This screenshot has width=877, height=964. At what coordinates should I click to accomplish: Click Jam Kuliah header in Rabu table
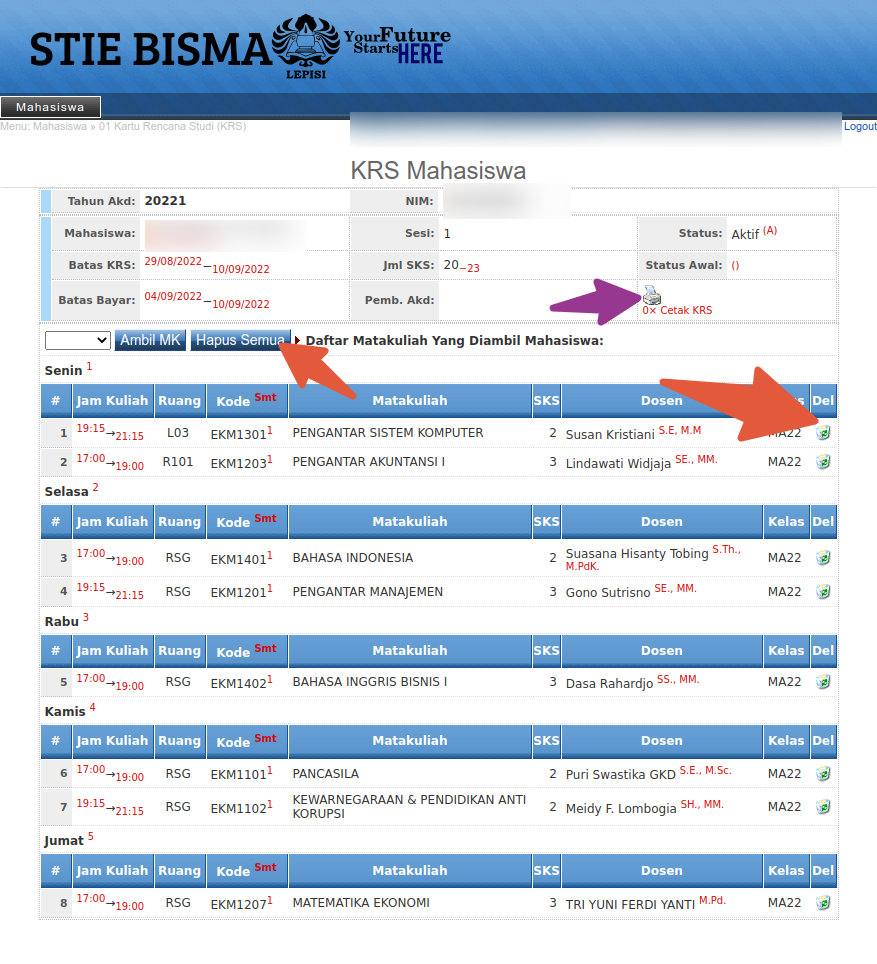113,651
